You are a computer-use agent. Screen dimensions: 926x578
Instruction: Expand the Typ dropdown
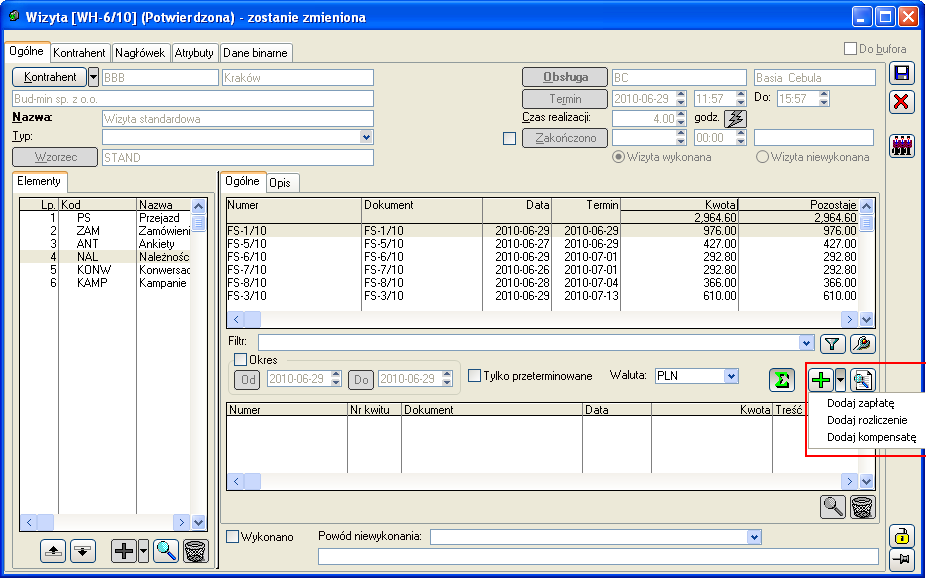click(x=366, y=138)
